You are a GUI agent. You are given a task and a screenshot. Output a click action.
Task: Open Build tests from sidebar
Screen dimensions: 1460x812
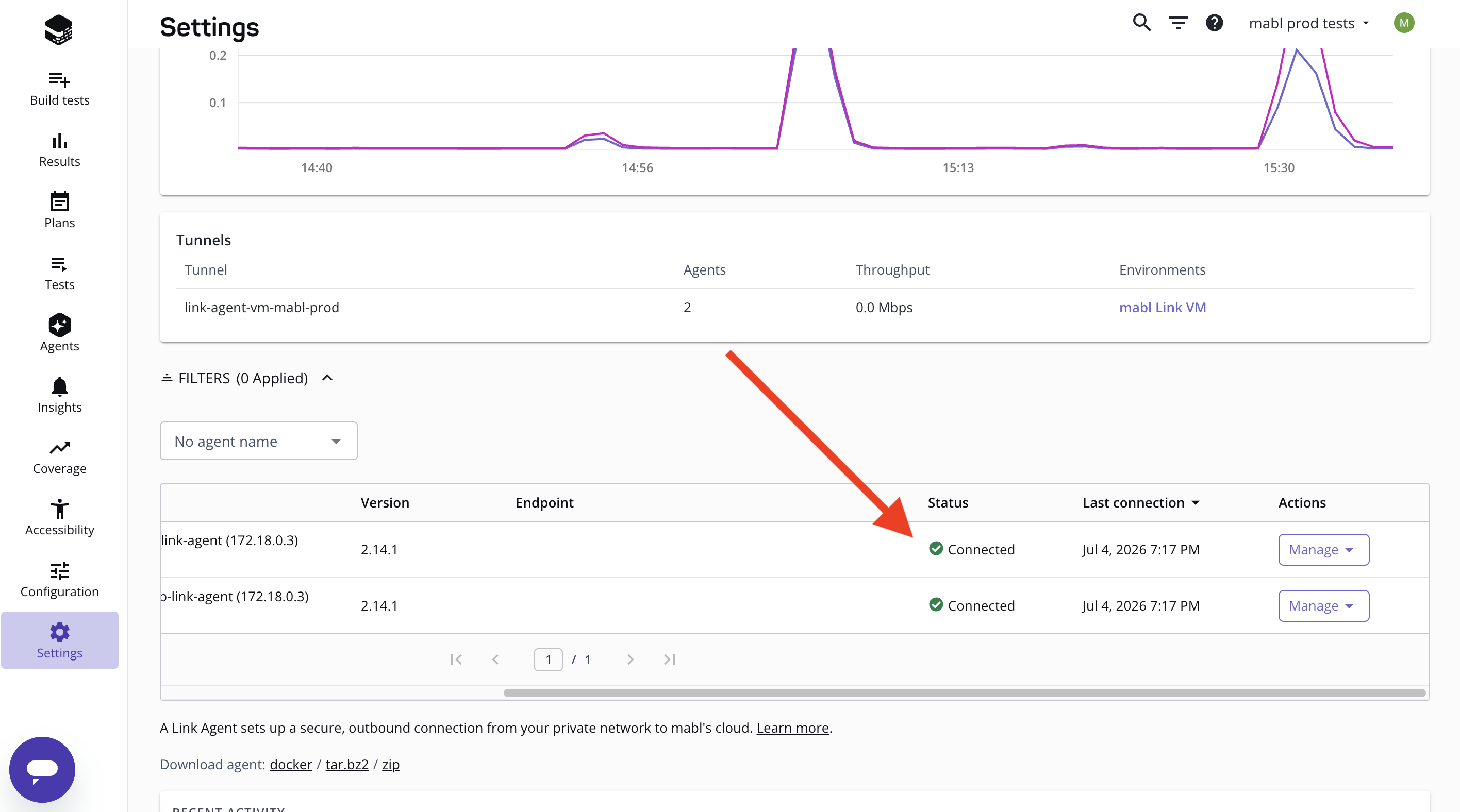point(59,89)
